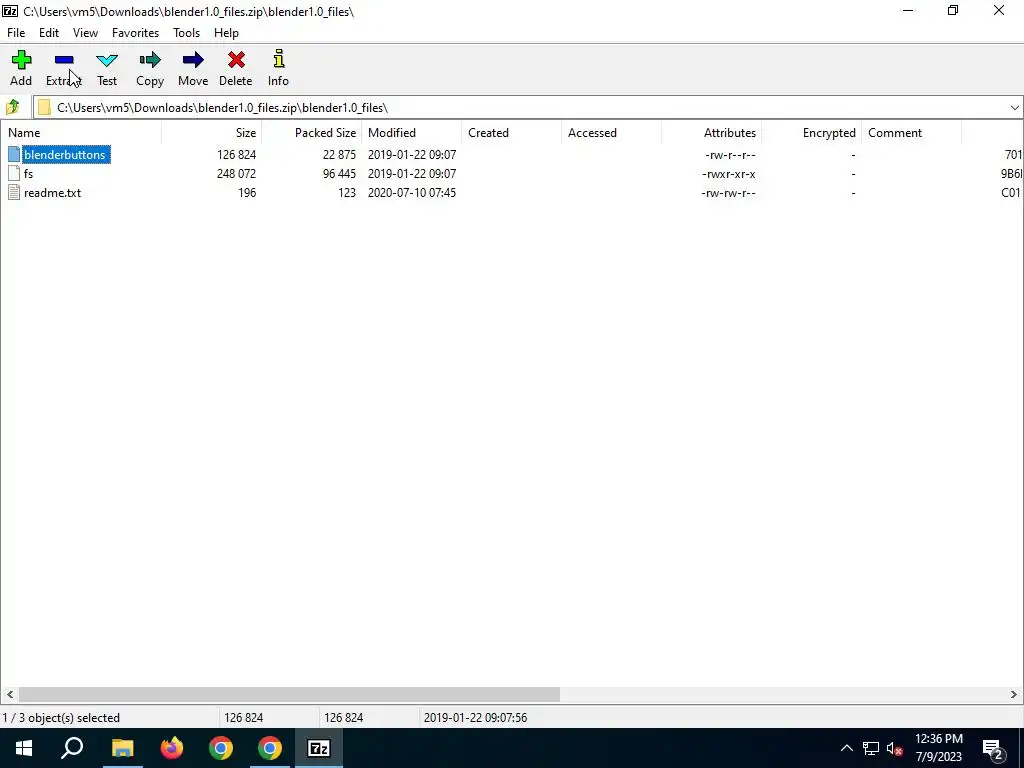Sort by Size column header
Screen dimensions: 1024x768
click(x=212, y=133)
